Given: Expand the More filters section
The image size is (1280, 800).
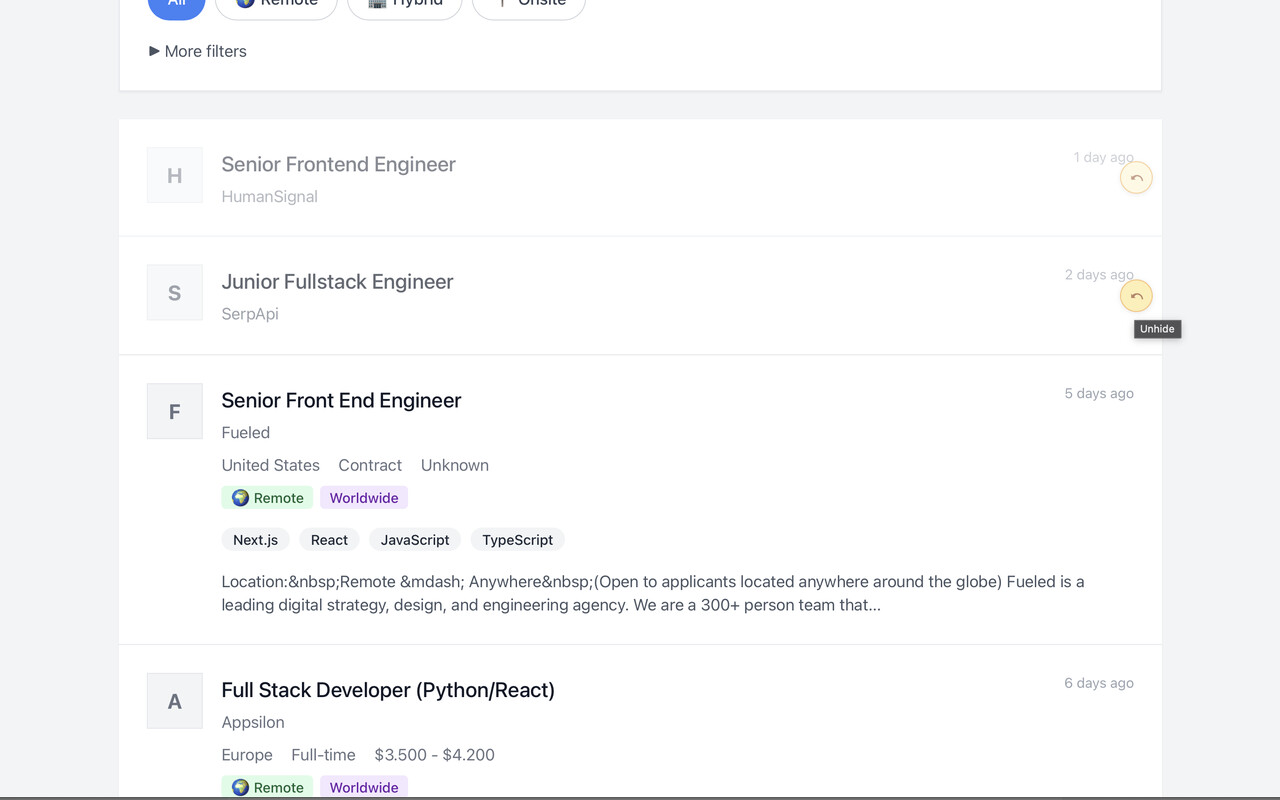Looking at the screenshot, I should (197, 51).
